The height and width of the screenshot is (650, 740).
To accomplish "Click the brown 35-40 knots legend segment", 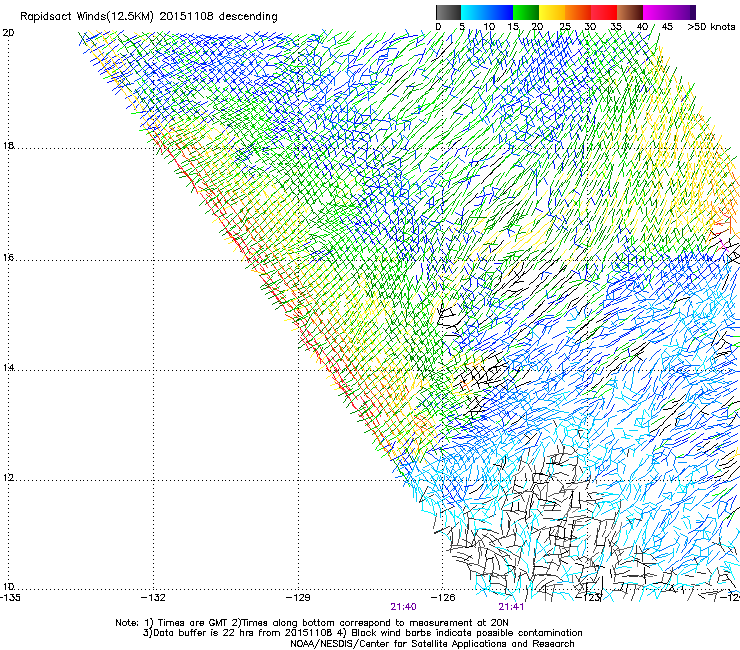I will pos(630,12).
